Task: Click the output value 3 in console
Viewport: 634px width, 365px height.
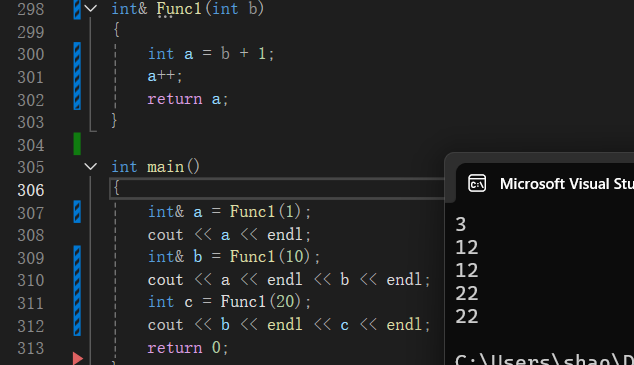Action: pos(461,224)
